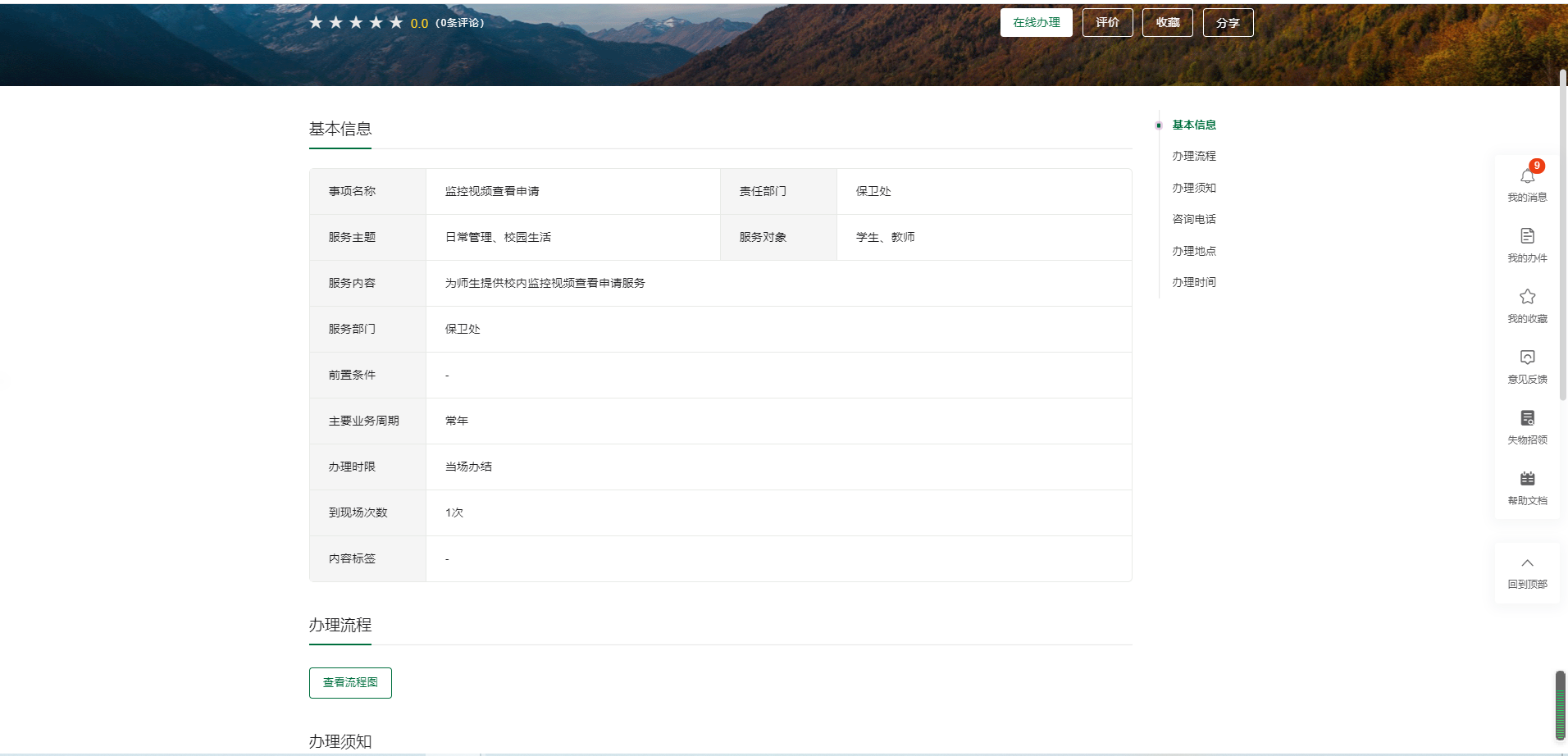
Task: Click the 事项名称 label cell
Action: pos(367,191)
